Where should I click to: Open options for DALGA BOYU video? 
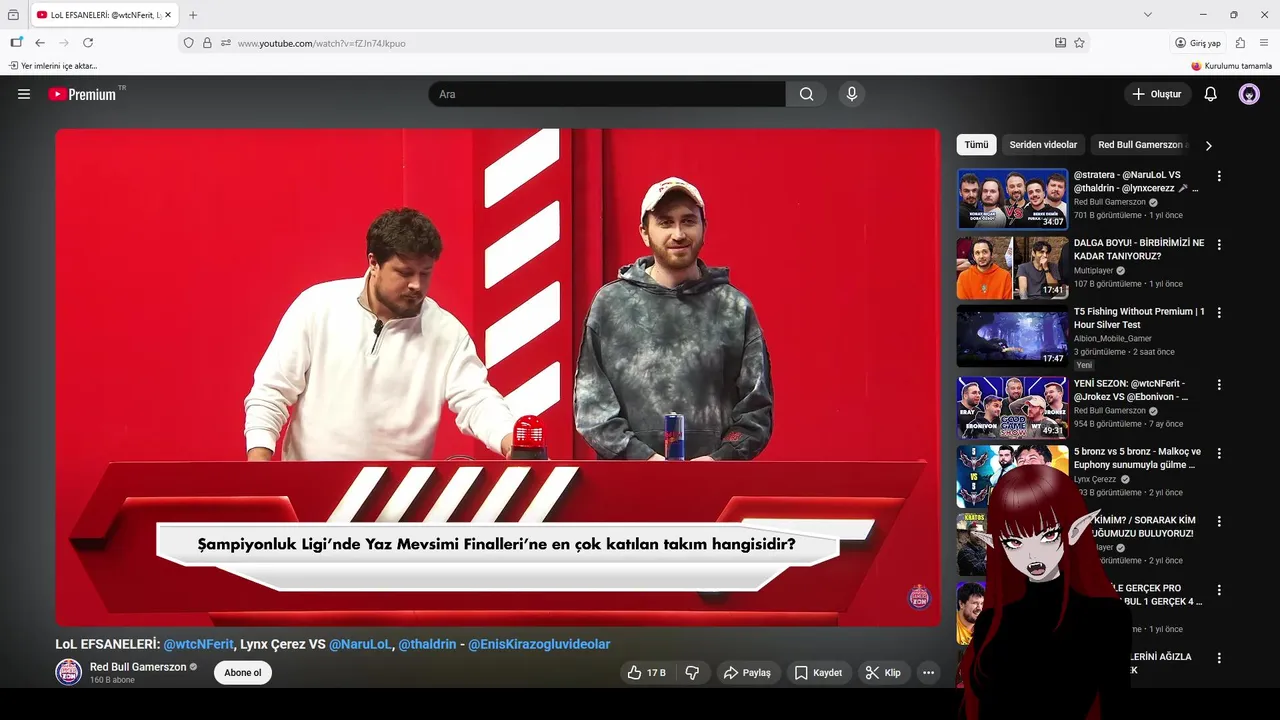[1219, 244]
